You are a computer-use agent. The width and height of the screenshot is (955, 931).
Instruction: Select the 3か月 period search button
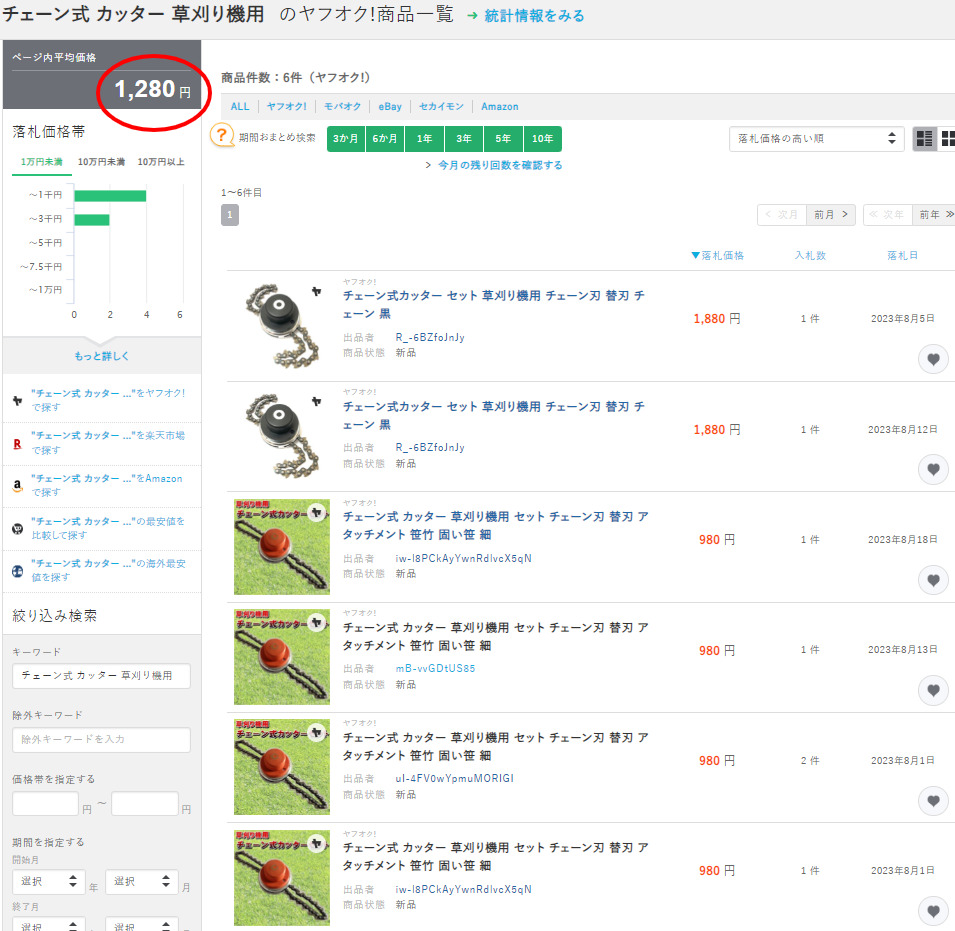pos(346,139)
